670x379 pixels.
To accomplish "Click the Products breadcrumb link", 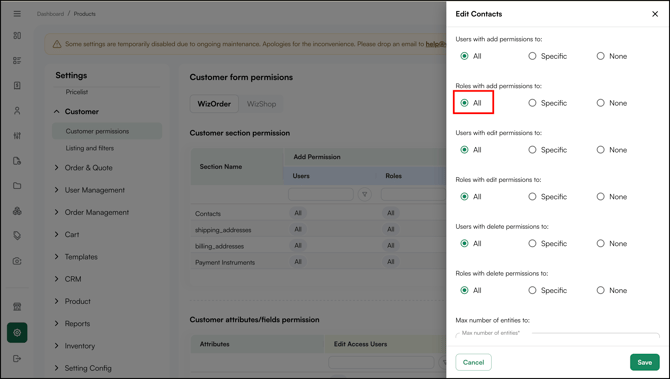I will pyautogui.click(x=85, y=14).
